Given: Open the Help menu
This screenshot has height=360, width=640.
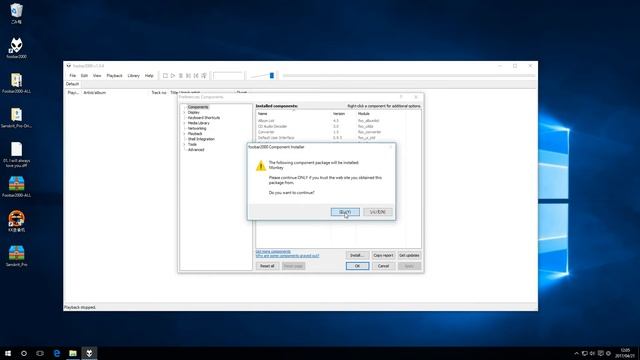Looking at the screenshot, I should 149,76.
